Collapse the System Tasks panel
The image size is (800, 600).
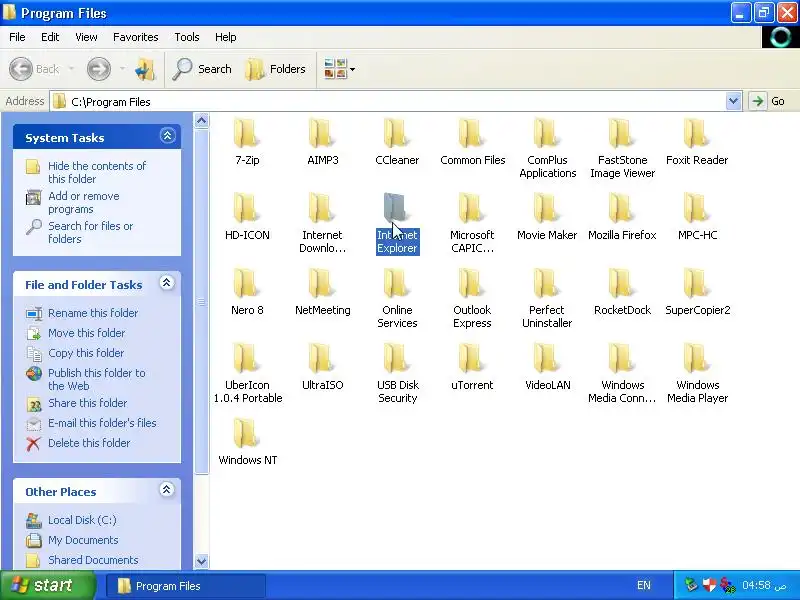tap(167, 136)
